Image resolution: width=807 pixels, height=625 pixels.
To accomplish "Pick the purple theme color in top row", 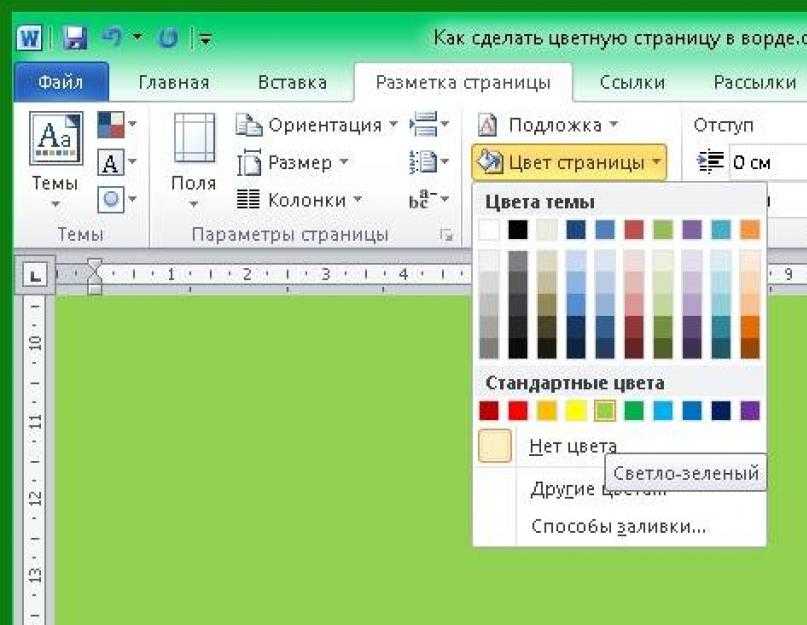I will point(692,230).
